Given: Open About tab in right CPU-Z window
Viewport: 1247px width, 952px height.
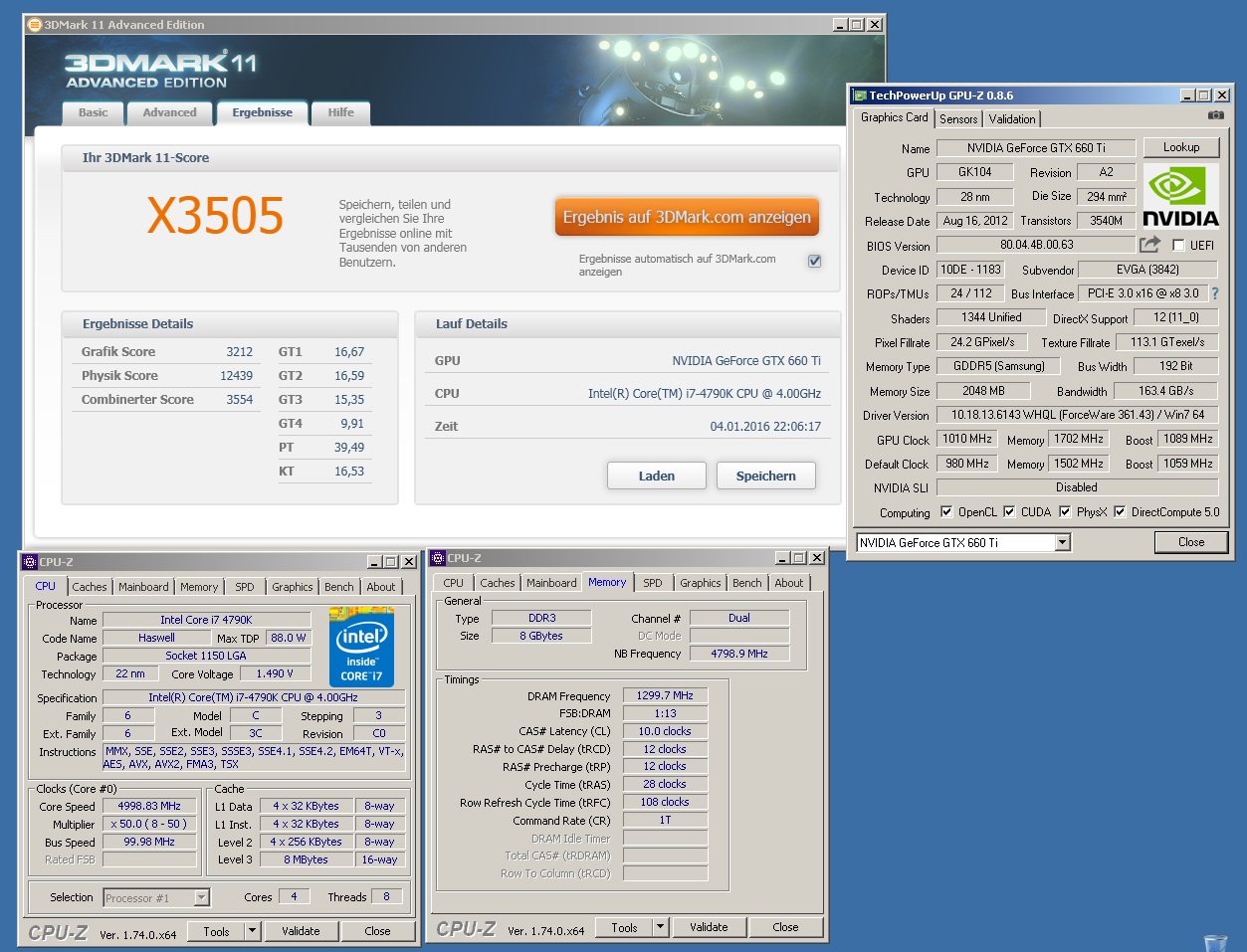Looking at the screenshot, I should 789,583.
